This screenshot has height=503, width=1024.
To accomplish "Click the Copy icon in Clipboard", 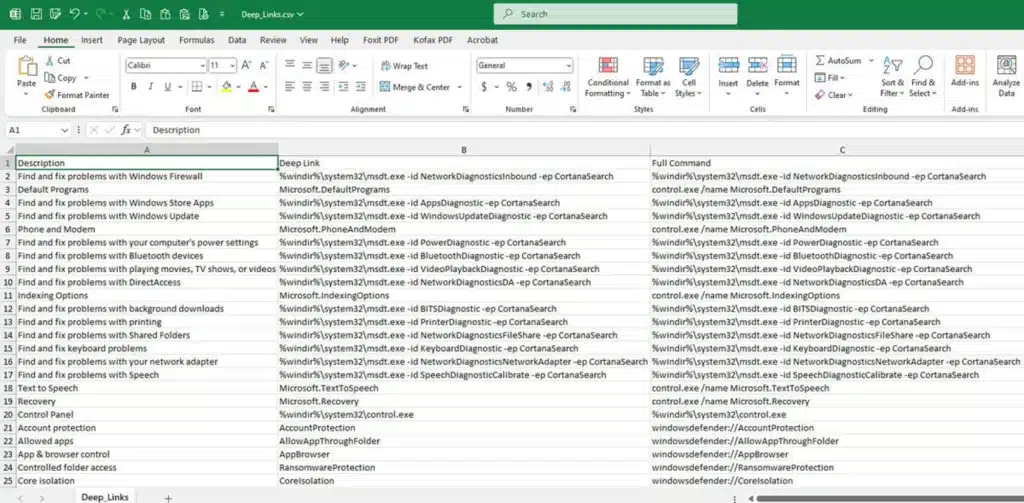I will click(50, 78).
